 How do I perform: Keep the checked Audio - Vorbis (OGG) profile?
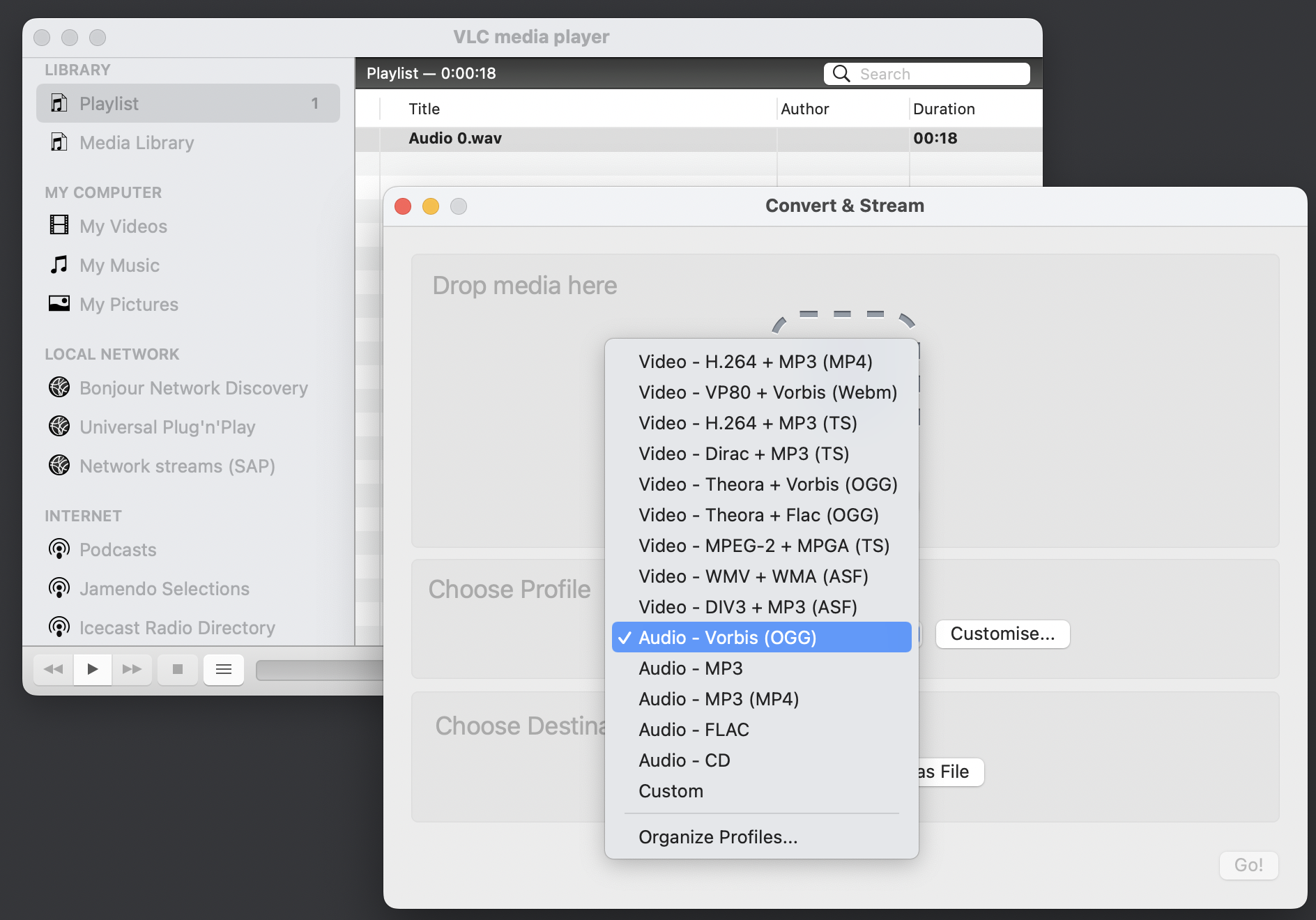tap(762, 637)
